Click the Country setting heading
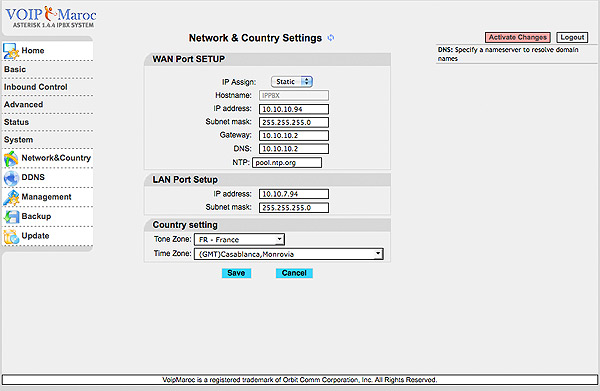 pos(185,225)
